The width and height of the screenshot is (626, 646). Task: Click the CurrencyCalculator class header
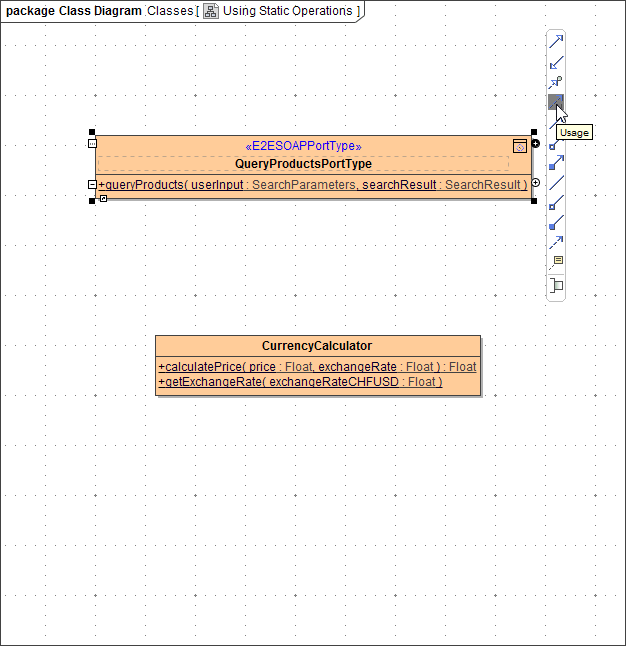click(x=317, y=346)
